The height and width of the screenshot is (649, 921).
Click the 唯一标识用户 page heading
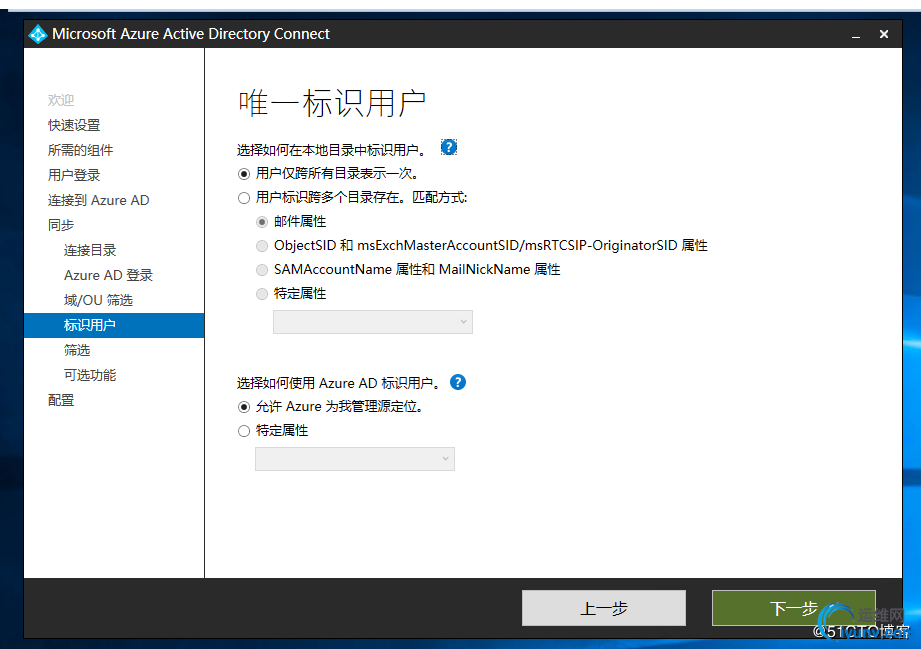point(332,103)
